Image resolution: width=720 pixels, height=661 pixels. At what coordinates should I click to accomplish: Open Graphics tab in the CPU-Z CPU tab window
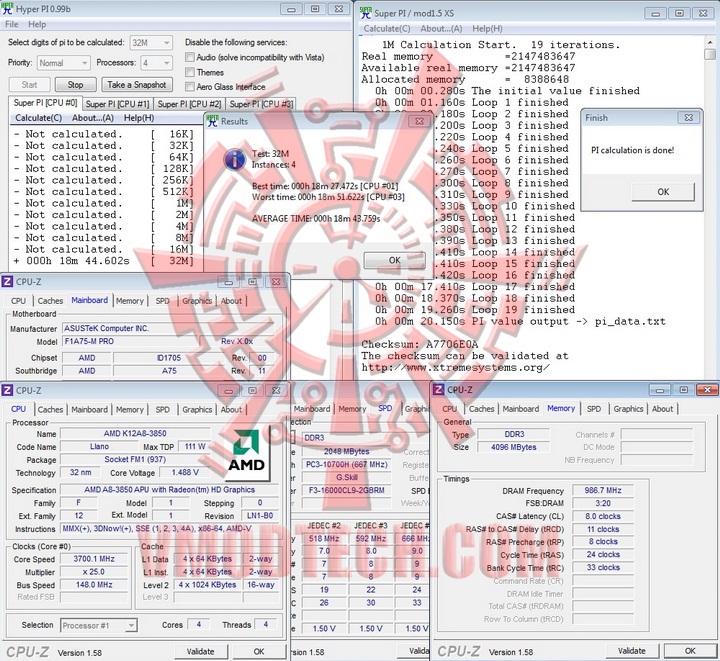(x=197, y=409)
